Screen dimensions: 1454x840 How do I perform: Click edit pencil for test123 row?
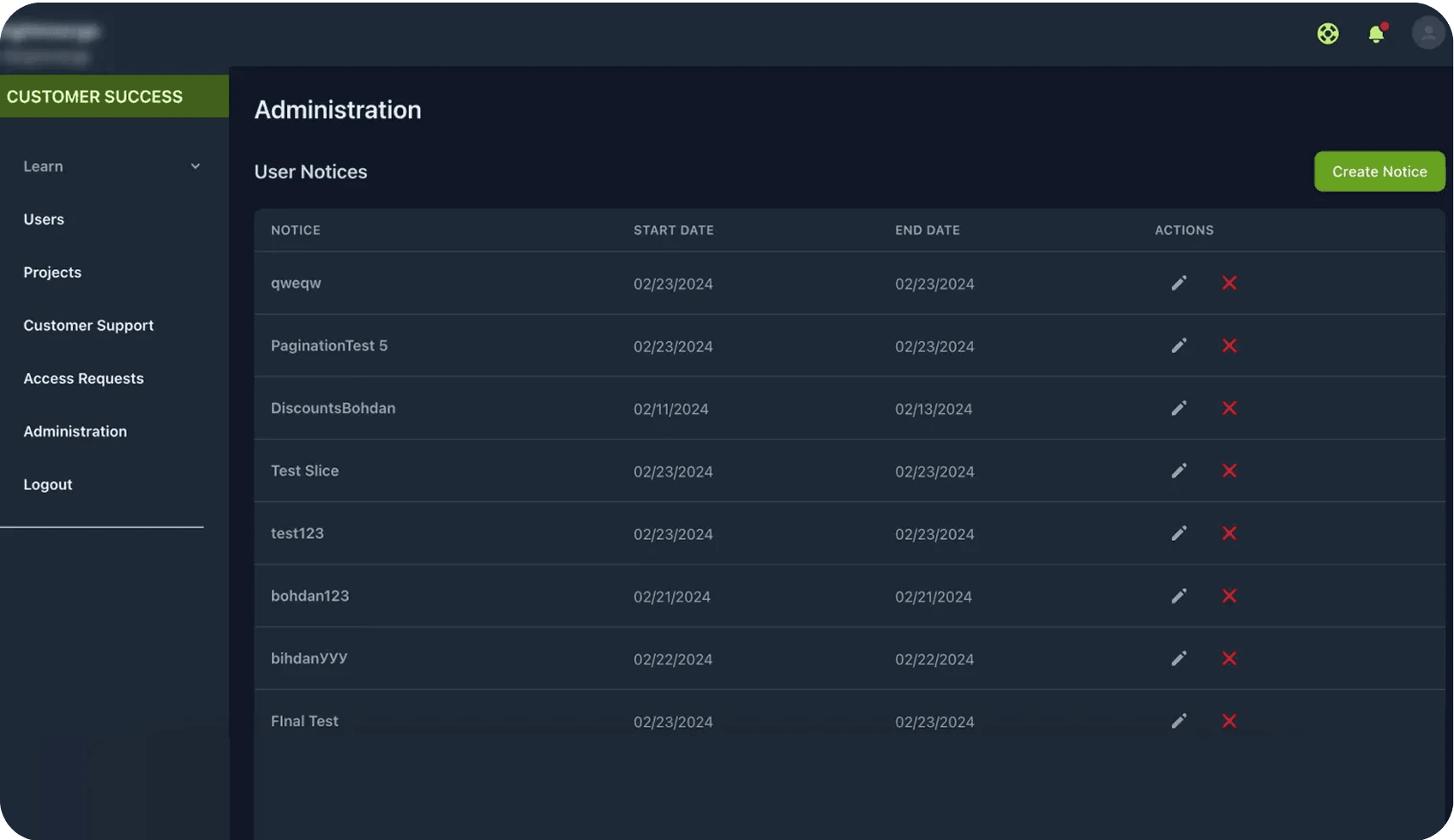point(1179,533)
